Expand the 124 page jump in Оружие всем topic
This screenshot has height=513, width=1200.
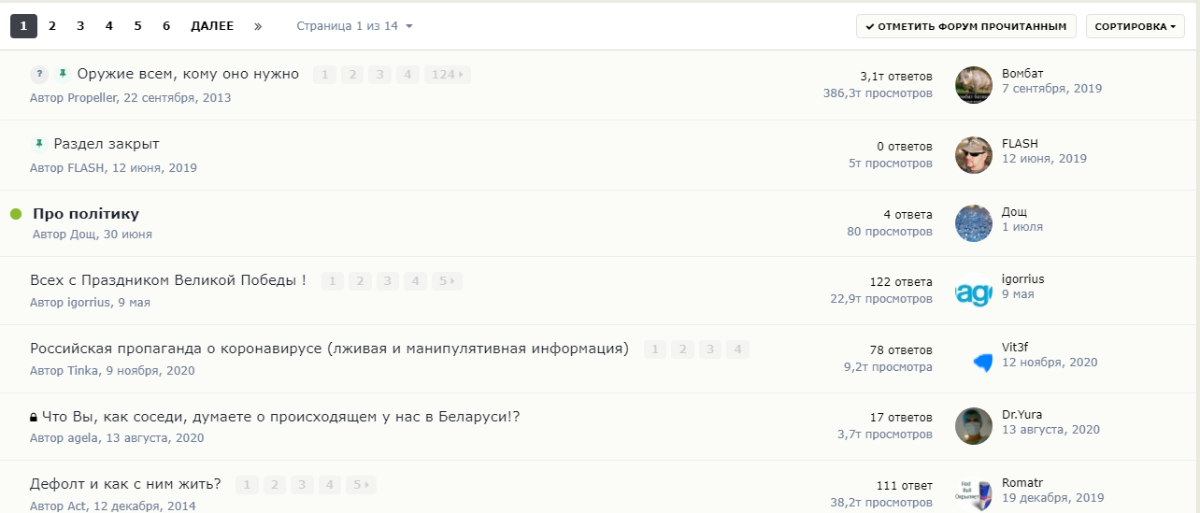447,74
